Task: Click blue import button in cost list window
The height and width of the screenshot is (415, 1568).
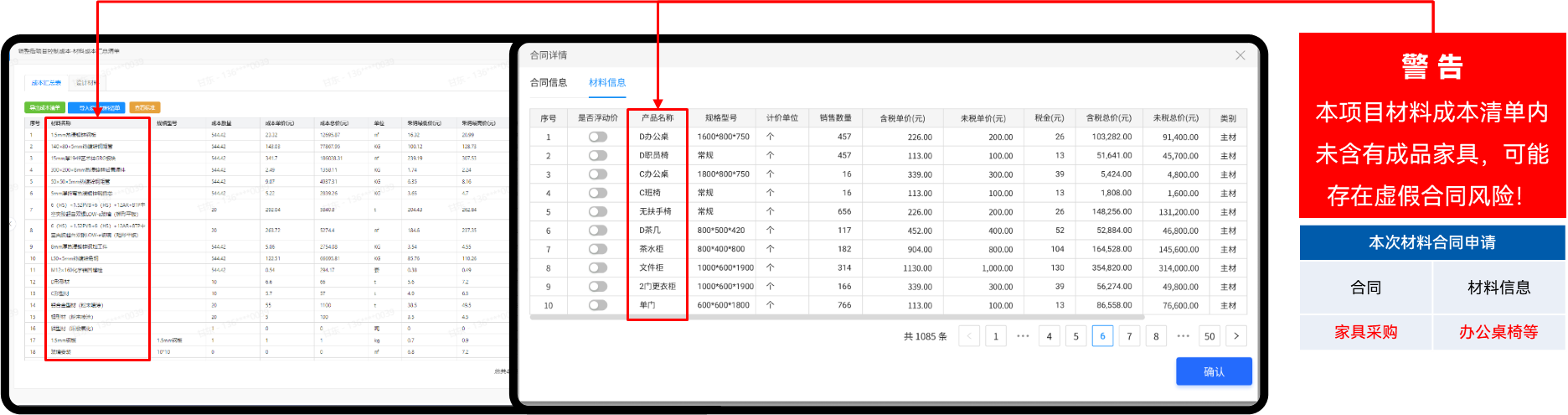Action: 98,107
